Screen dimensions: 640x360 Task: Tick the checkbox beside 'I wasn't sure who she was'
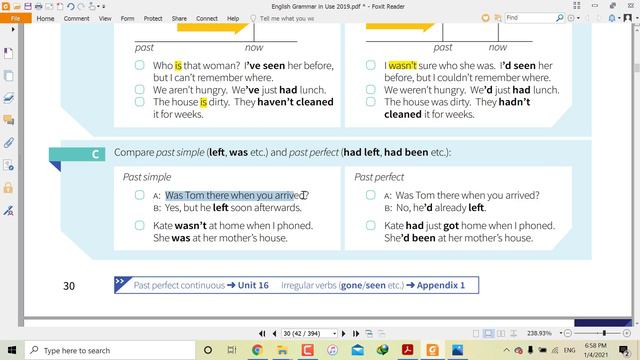coord(371,65)
